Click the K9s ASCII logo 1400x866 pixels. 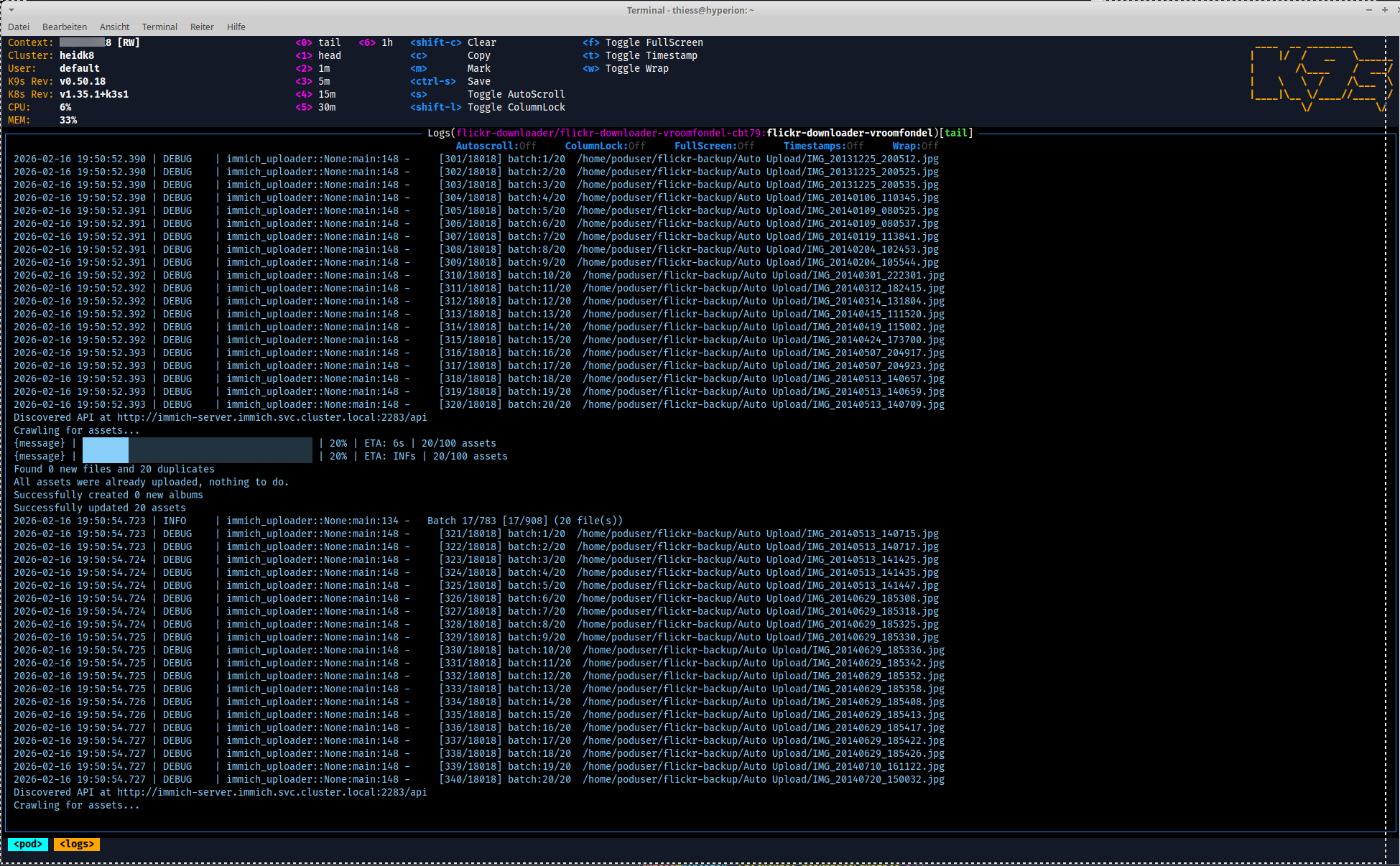coord(1320,75)
